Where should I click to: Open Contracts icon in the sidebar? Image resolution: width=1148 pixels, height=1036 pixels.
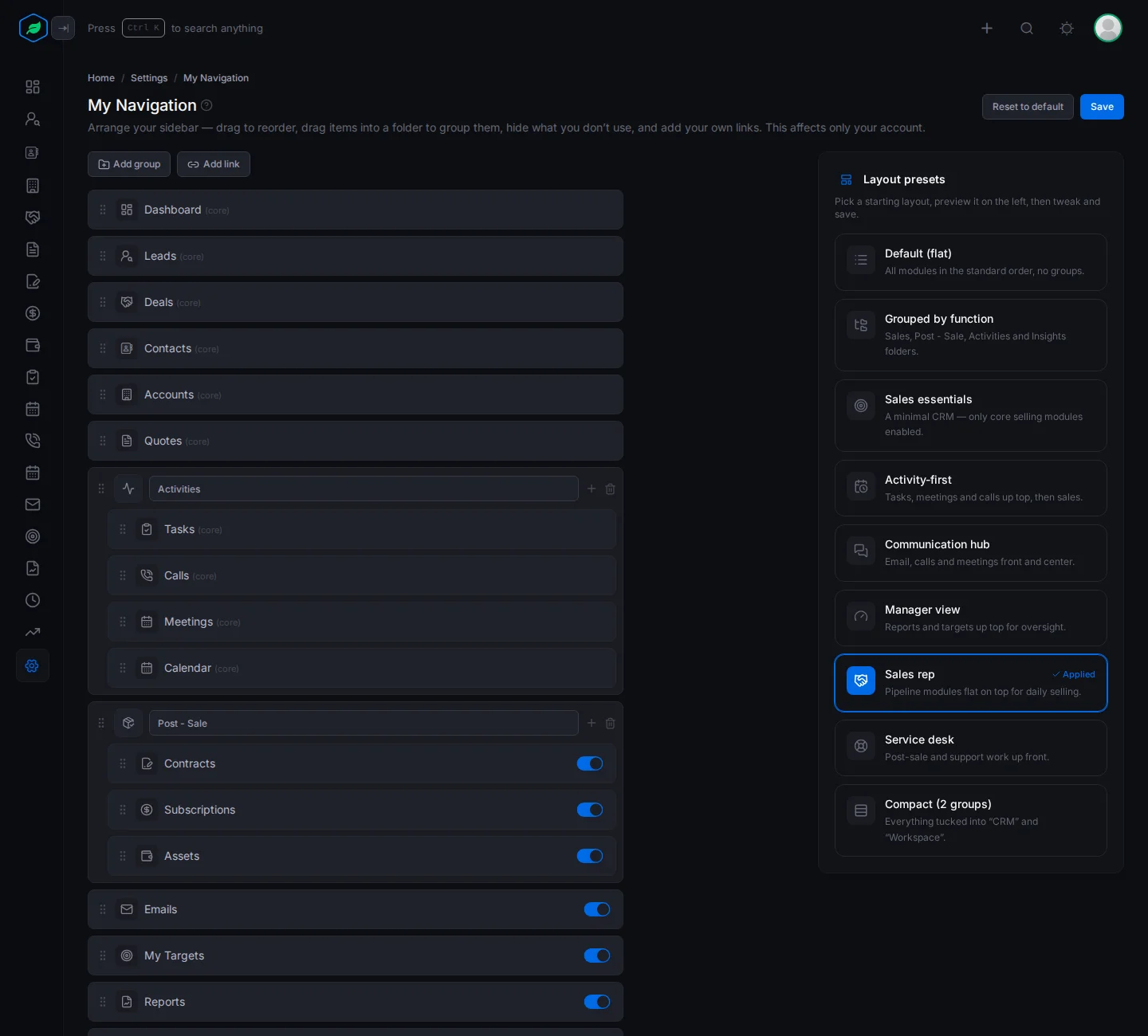tap(33, 281)
